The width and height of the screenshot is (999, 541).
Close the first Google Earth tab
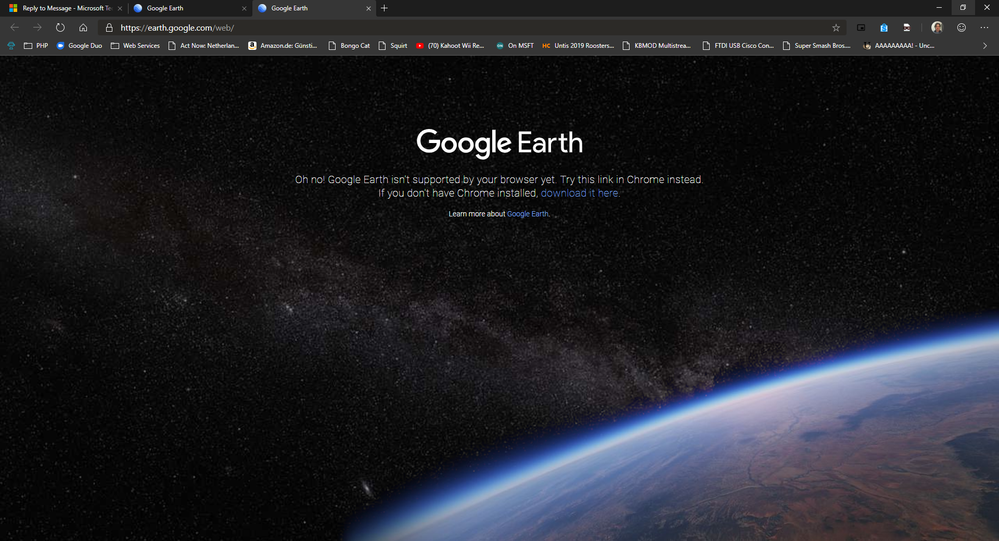(244, 8)
